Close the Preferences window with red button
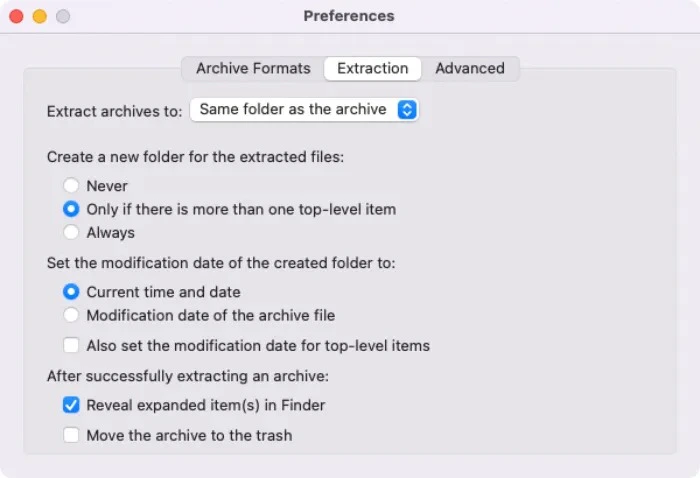This screenshot has height=478, width=700. click(x=17, y=17)
